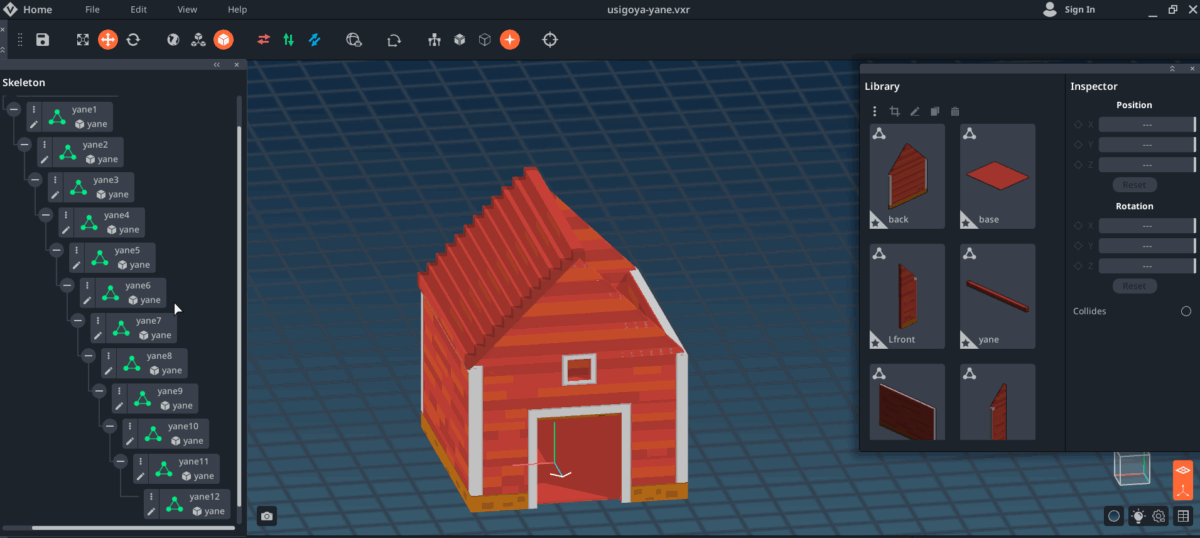This screenshot has width=1200, height=538.
Task: Click the crosshair target icon
Action: 550,40
